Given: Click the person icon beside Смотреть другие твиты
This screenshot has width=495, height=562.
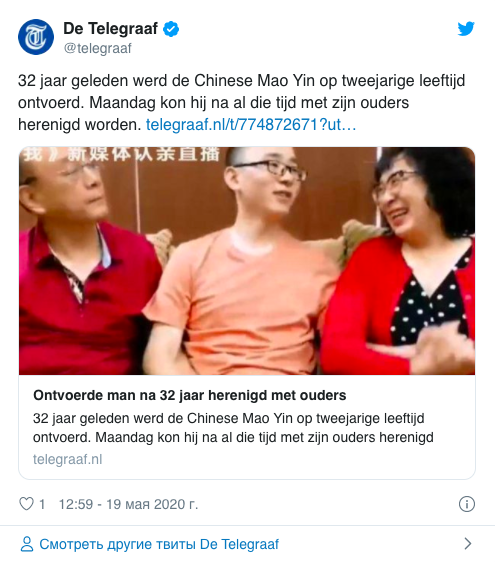Looking at the screenshot, I should tap(27, 544).
